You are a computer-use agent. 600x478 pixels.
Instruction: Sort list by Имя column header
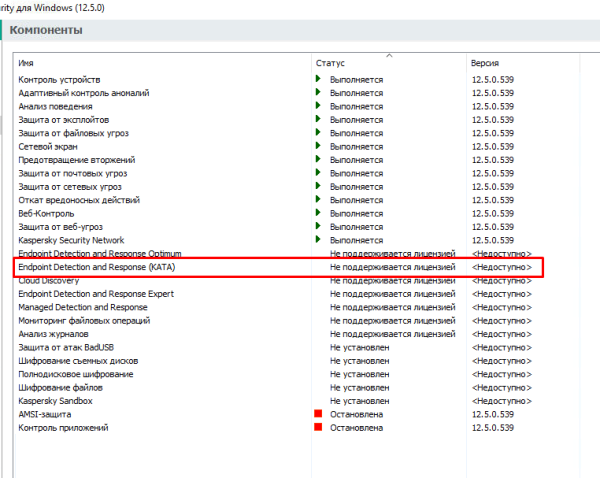(26, 63)
